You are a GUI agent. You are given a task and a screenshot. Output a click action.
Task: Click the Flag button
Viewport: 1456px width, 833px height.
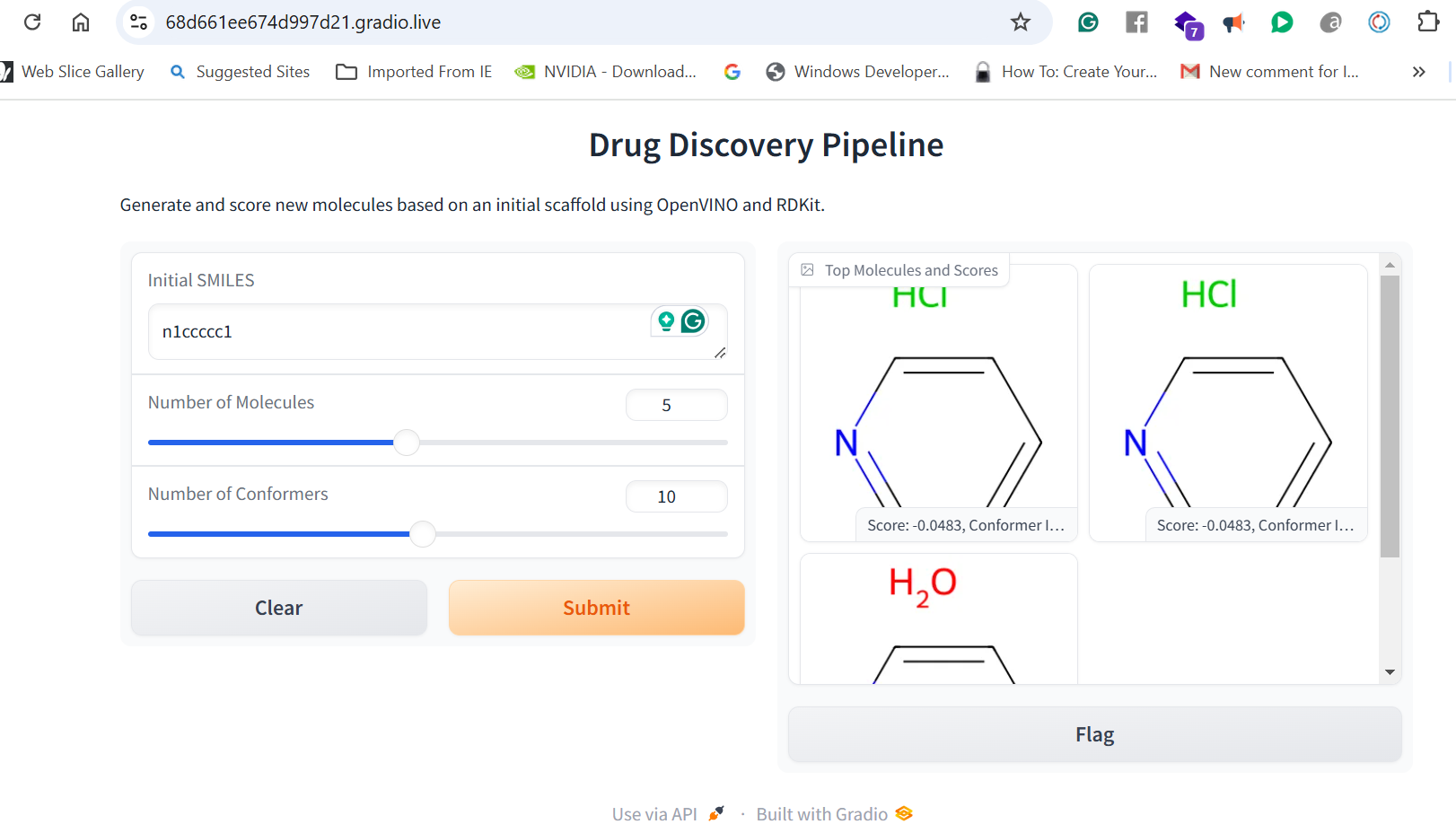click(x=1094, y=734)
